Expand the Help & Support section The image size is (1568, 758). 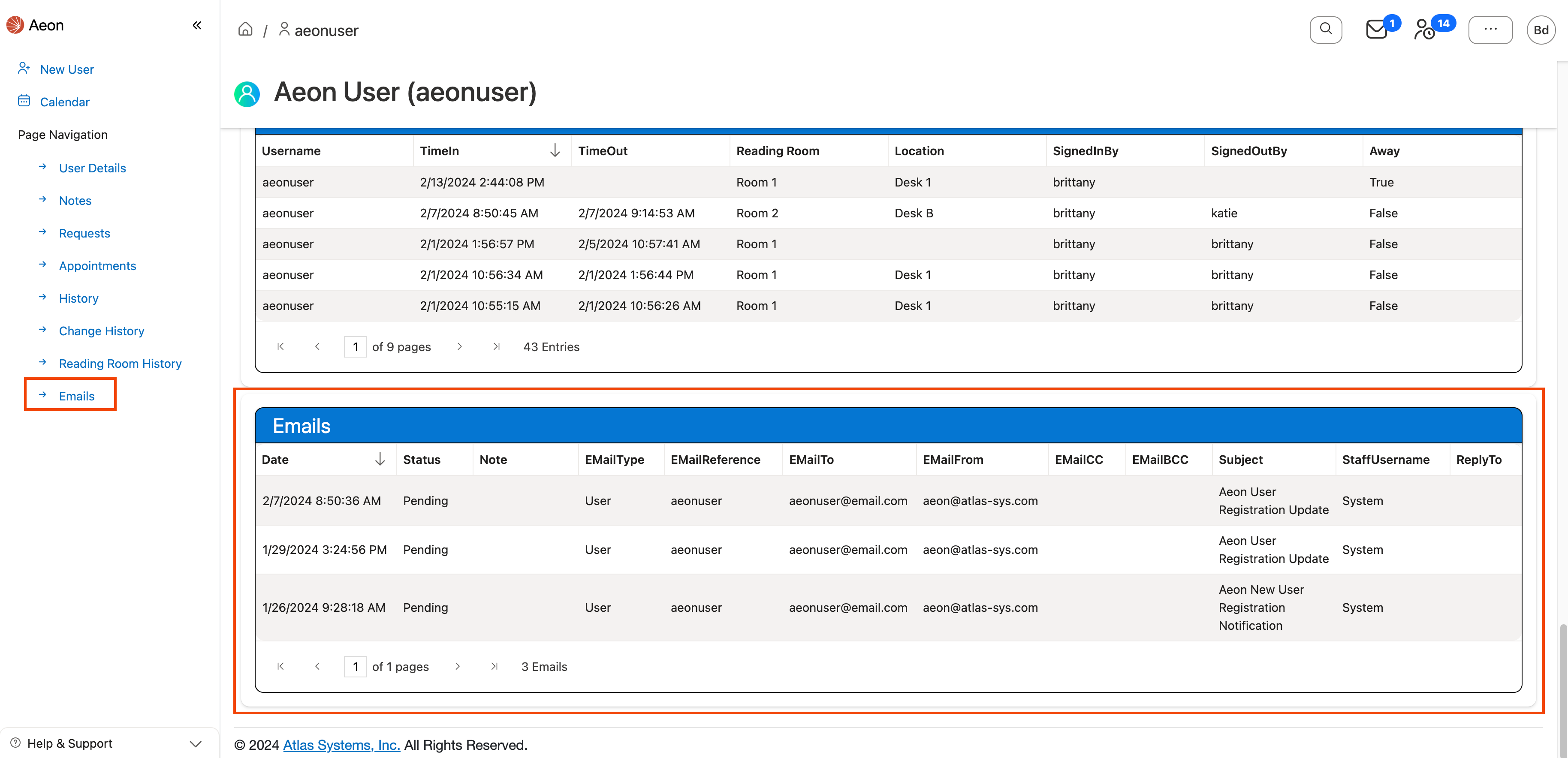pyautogui.click(x=196, y=743)
